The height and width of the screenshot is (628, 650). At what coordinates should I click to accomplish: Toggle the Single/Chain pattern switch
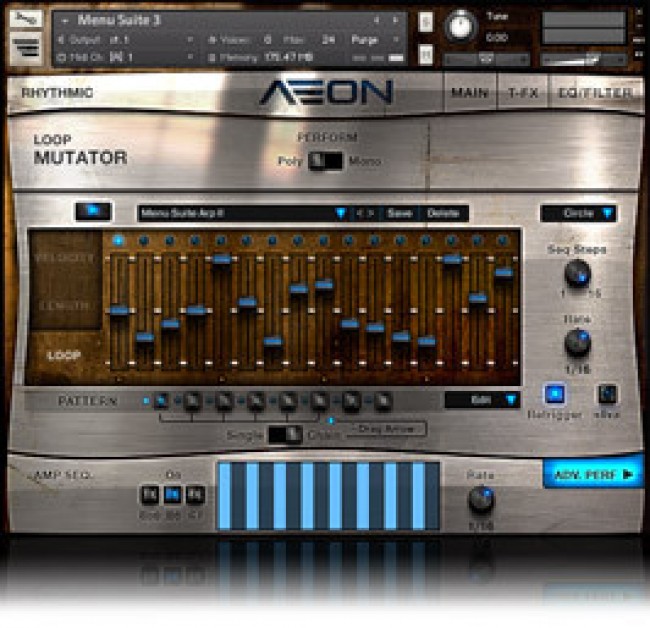291,432
